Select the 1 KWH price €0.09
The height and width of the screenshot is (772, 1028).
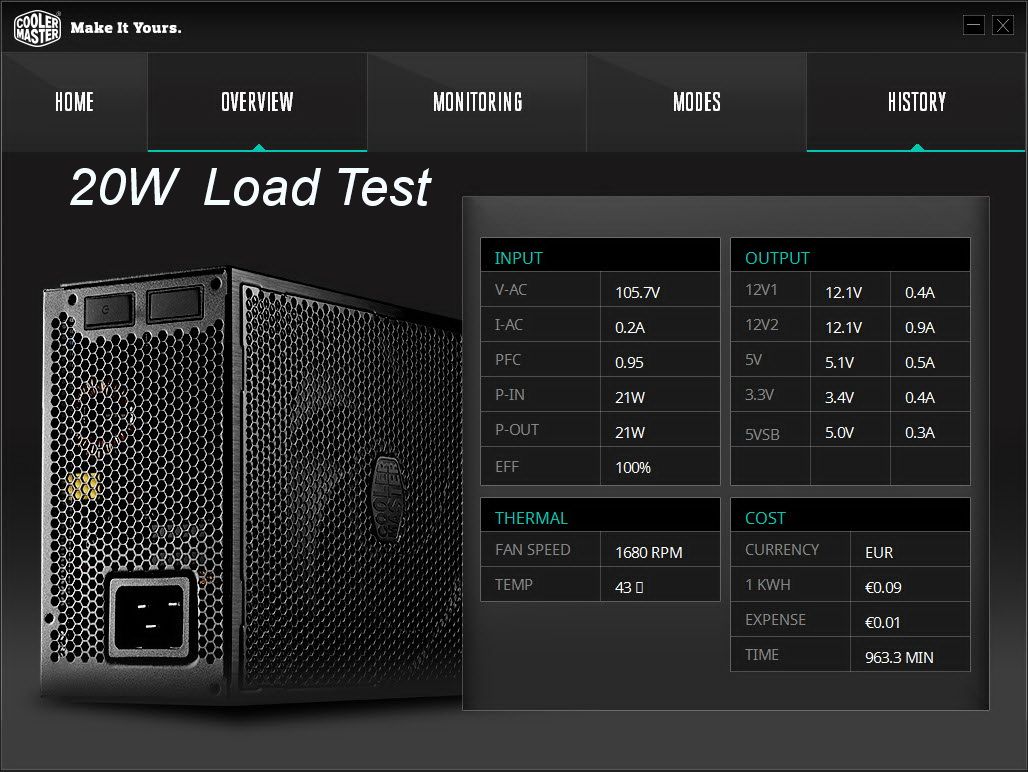pos(882,587)
